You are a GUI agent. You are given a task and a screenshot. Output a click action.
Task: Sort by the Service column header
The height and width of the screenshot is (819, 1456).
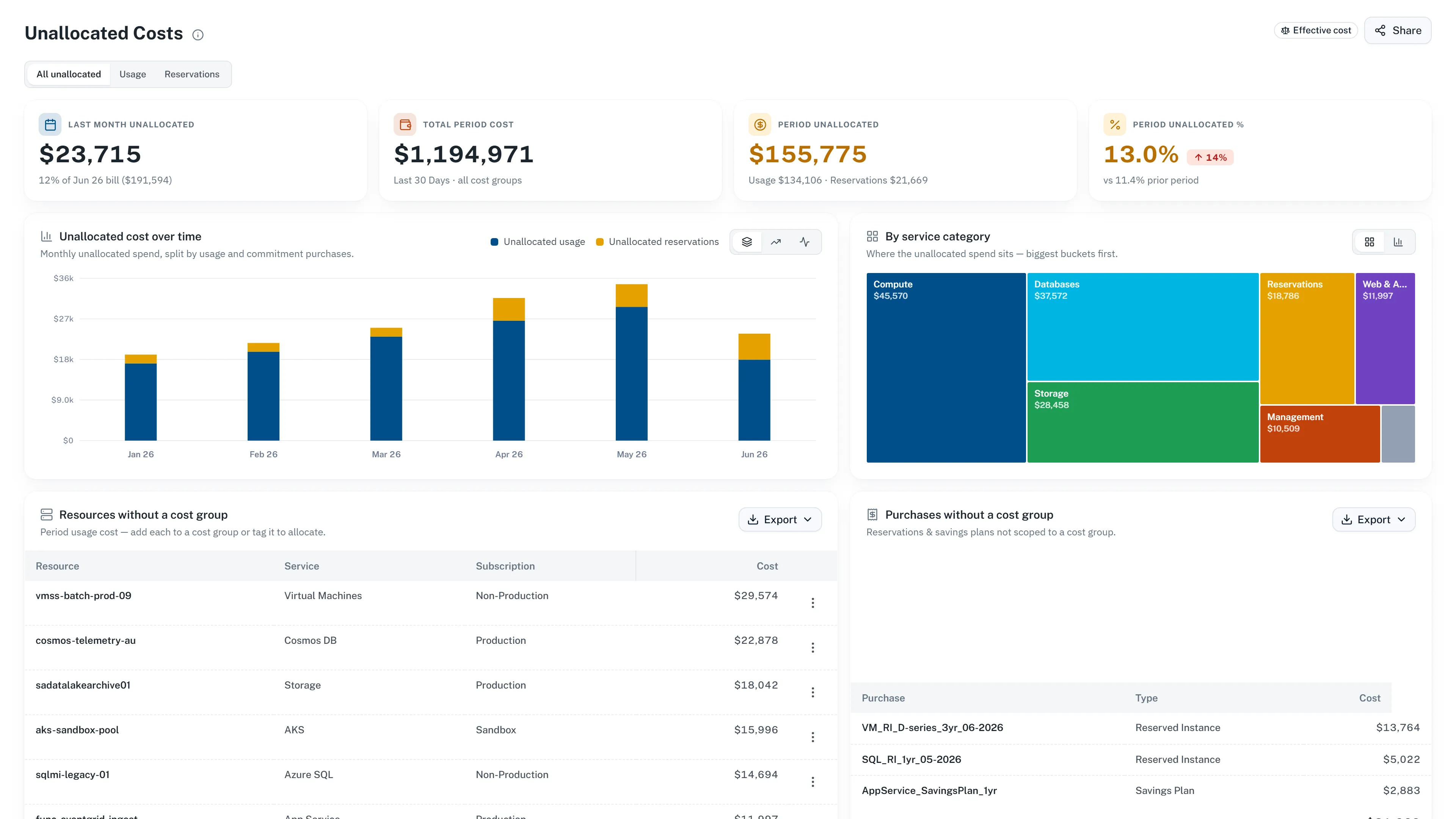(x=301, y=566)
